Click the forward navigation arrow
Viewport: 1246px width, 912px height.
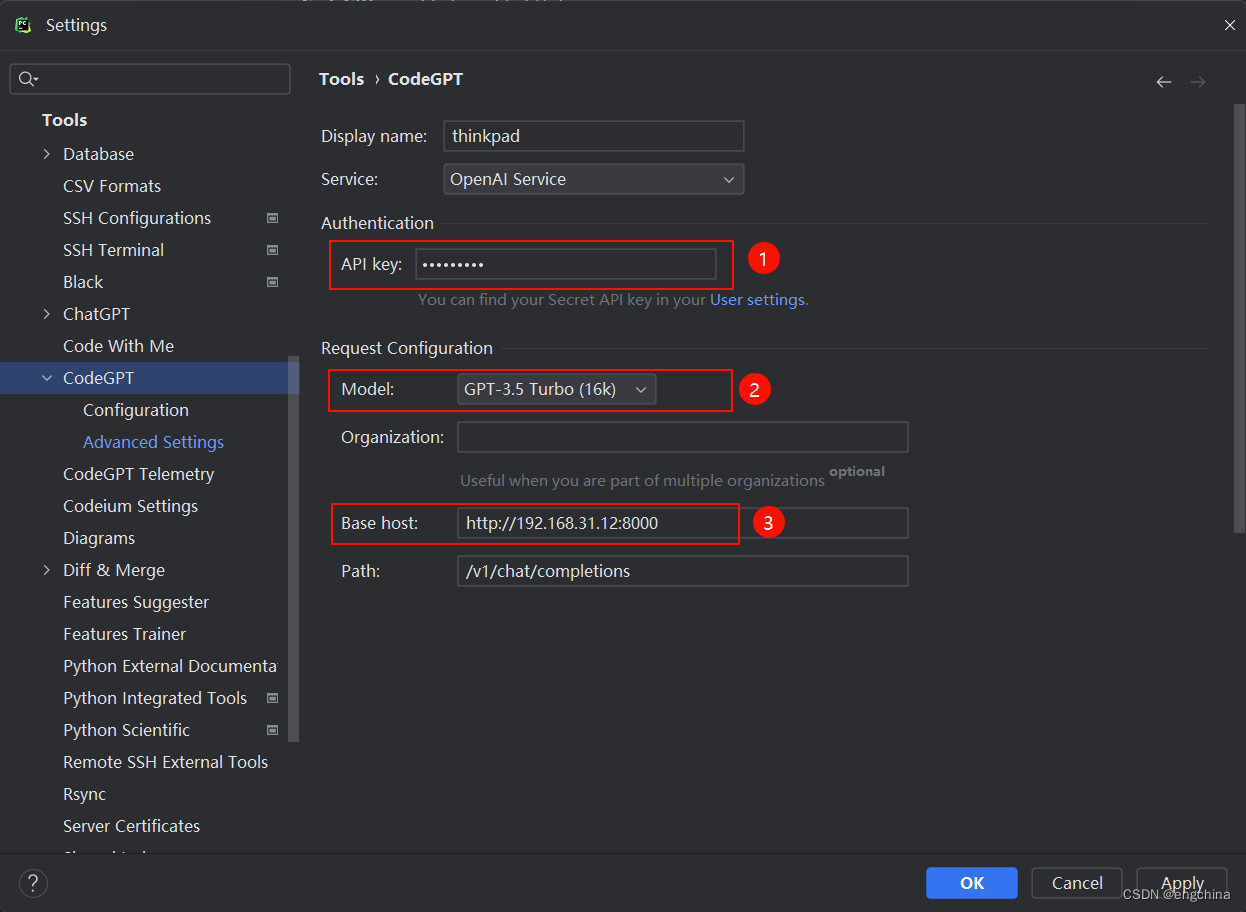coord(1198,82)
